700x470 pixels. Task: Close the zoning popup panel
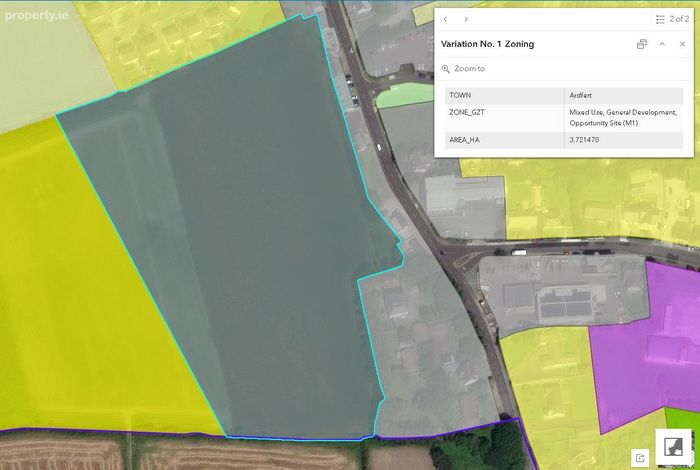point(682,44)
